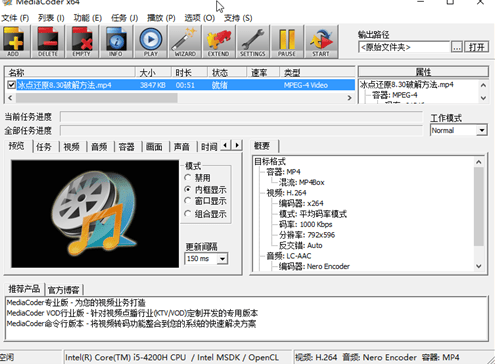Image resolution: width=495 pixels, height=364 pixels.
Task: Launch the WIZARD toolbar icon
Action: click(185, 42)
